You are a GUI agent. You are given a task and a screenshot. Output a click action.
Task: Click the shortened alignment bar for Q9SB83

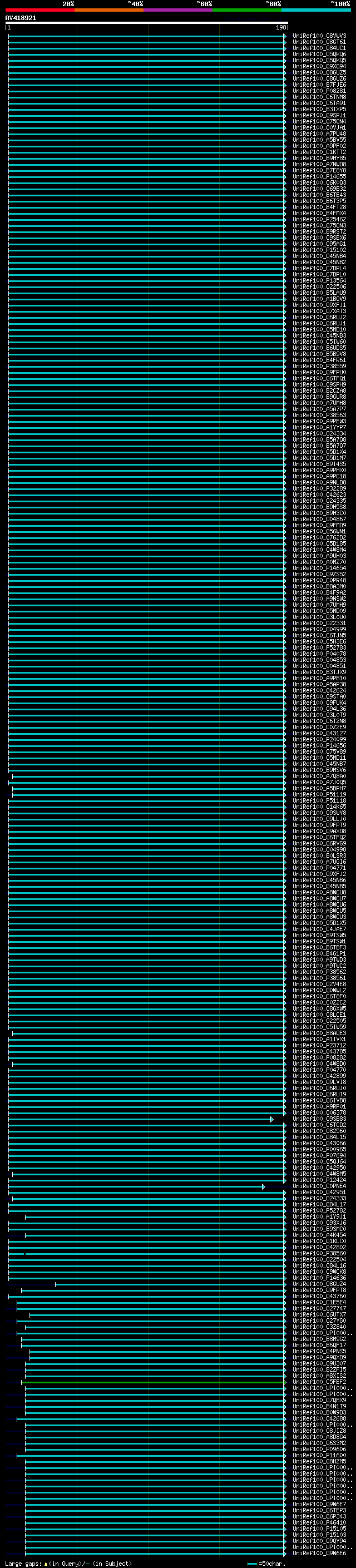click(141, 1119)
